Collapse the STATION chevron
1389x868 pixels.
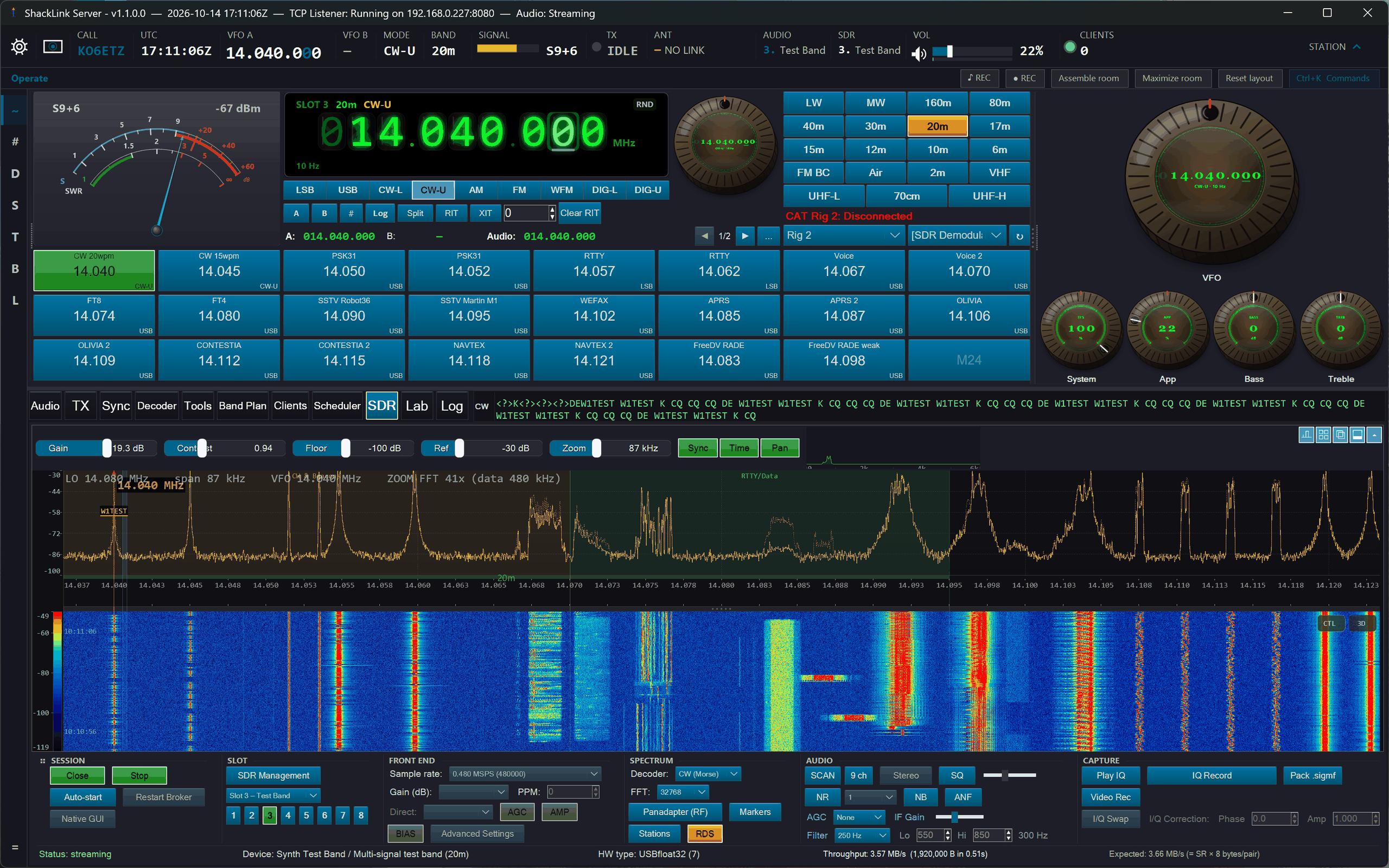[x=1357, y=47]
